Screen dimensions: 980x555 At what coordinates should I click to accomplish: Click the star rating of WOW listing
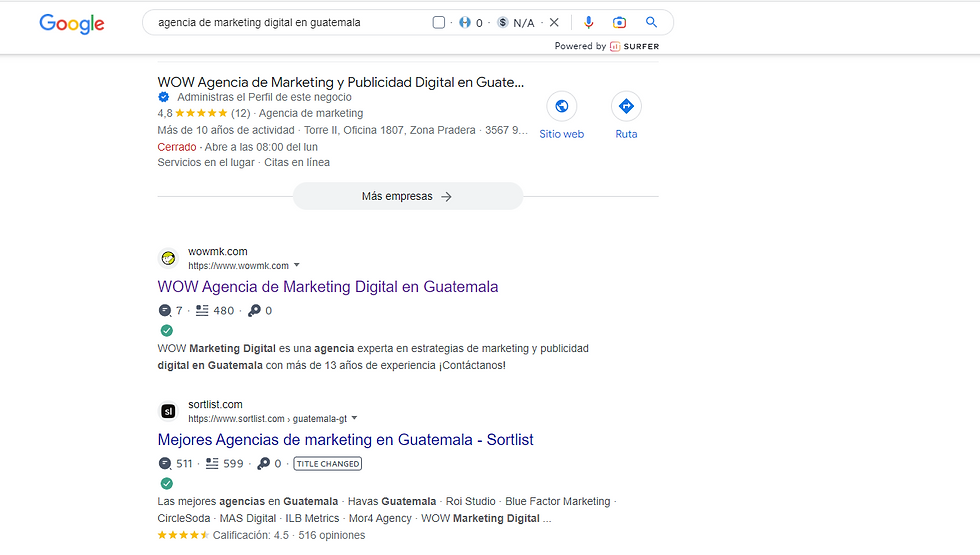click(x=201, y=113)
